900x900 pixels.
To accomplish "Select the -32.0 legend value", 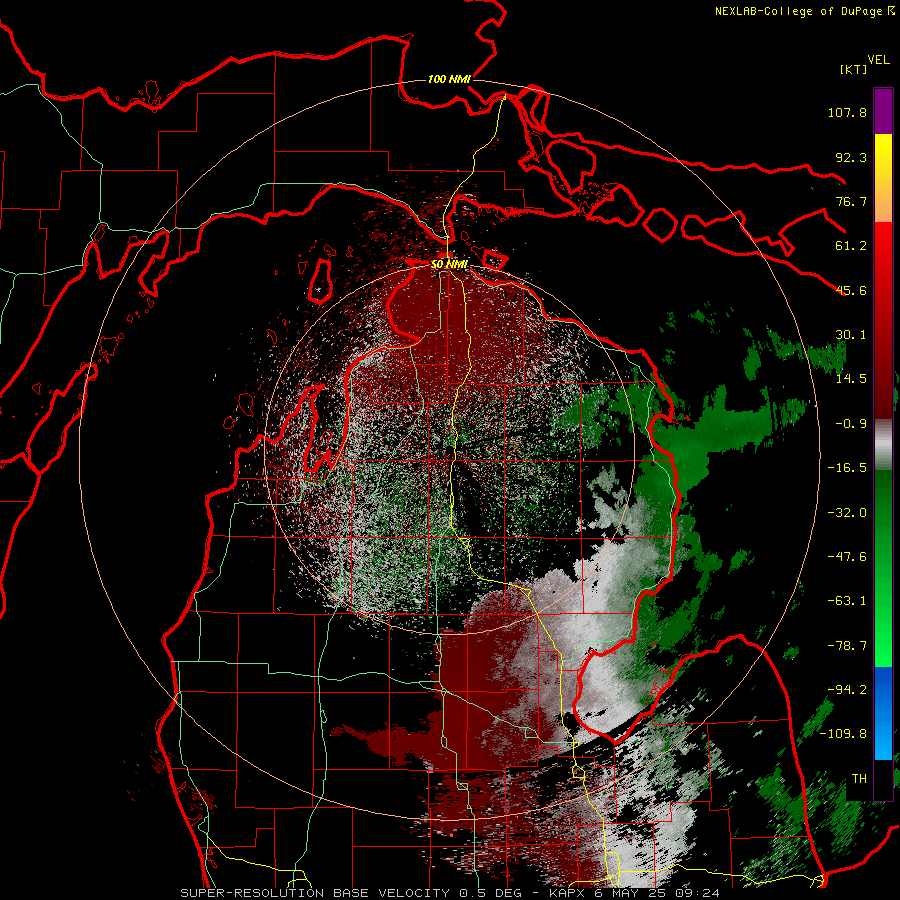I will pos(847,513).
